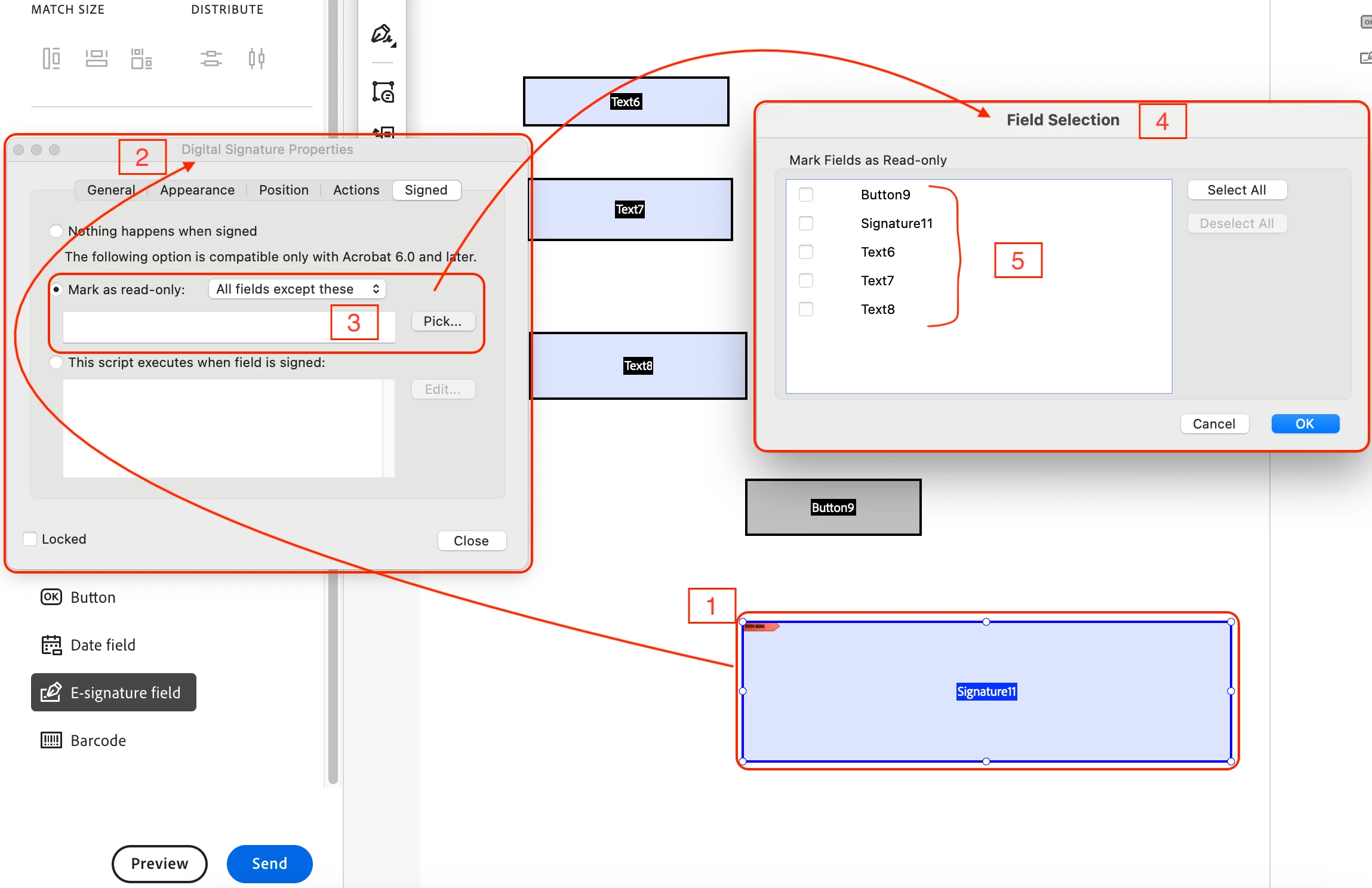
Task: Click the match height icon
Action: pyautogui.click(x=51, y=58)
